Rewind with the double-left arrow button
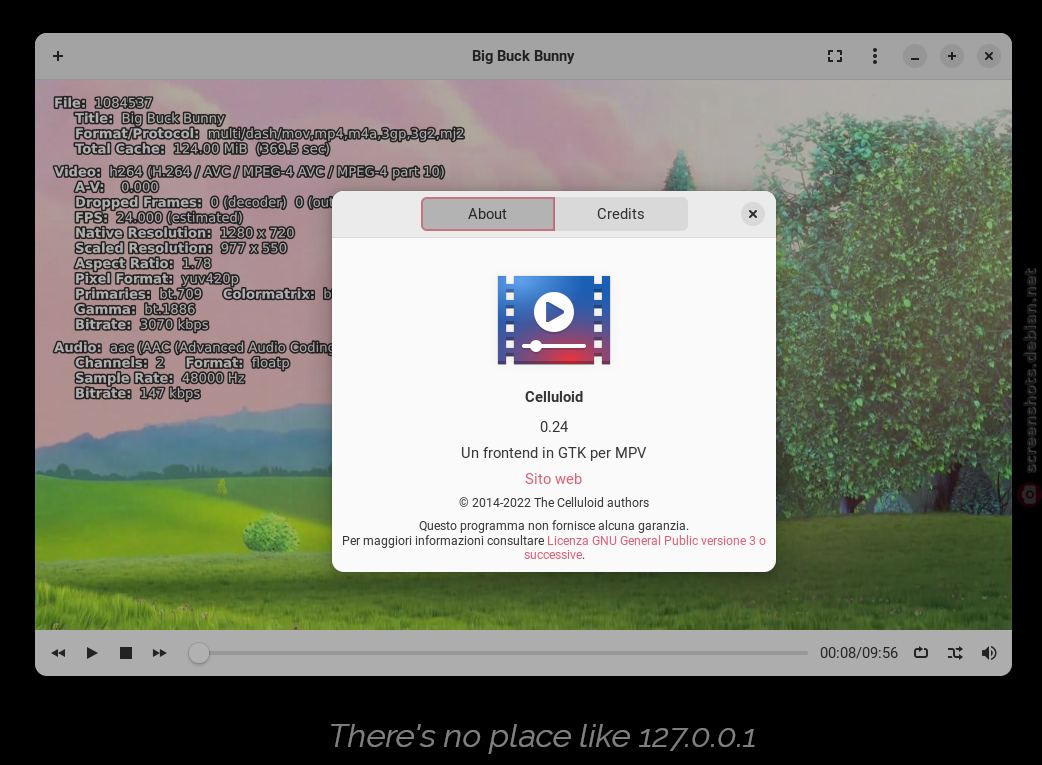1042x765 pixels. (58, 653)
